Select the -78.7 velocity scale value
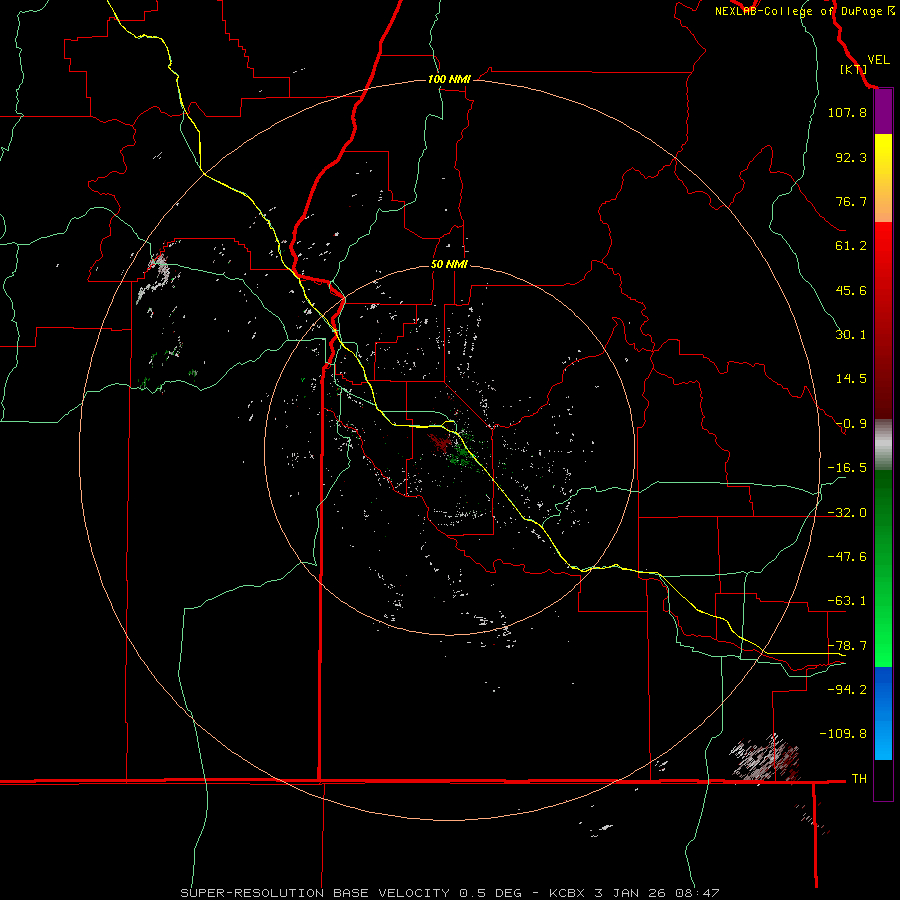This screenshot has width=900, height=900. 847,646
